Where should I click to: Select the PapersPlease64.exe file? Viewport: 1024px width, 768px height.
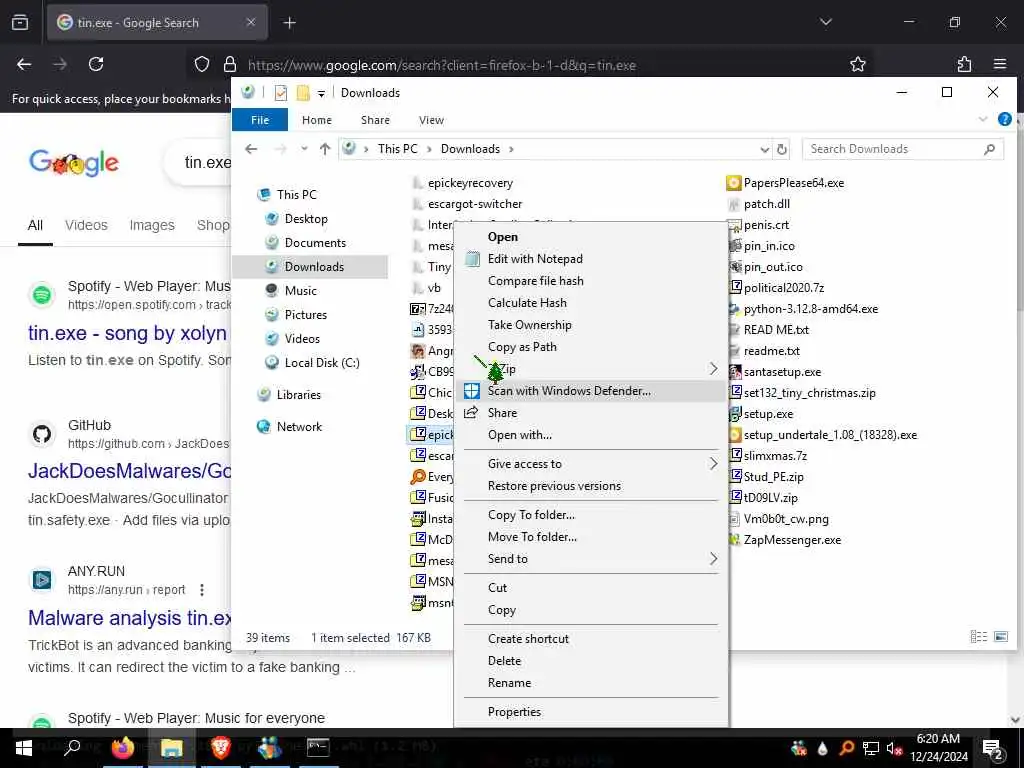pos(785,184)
